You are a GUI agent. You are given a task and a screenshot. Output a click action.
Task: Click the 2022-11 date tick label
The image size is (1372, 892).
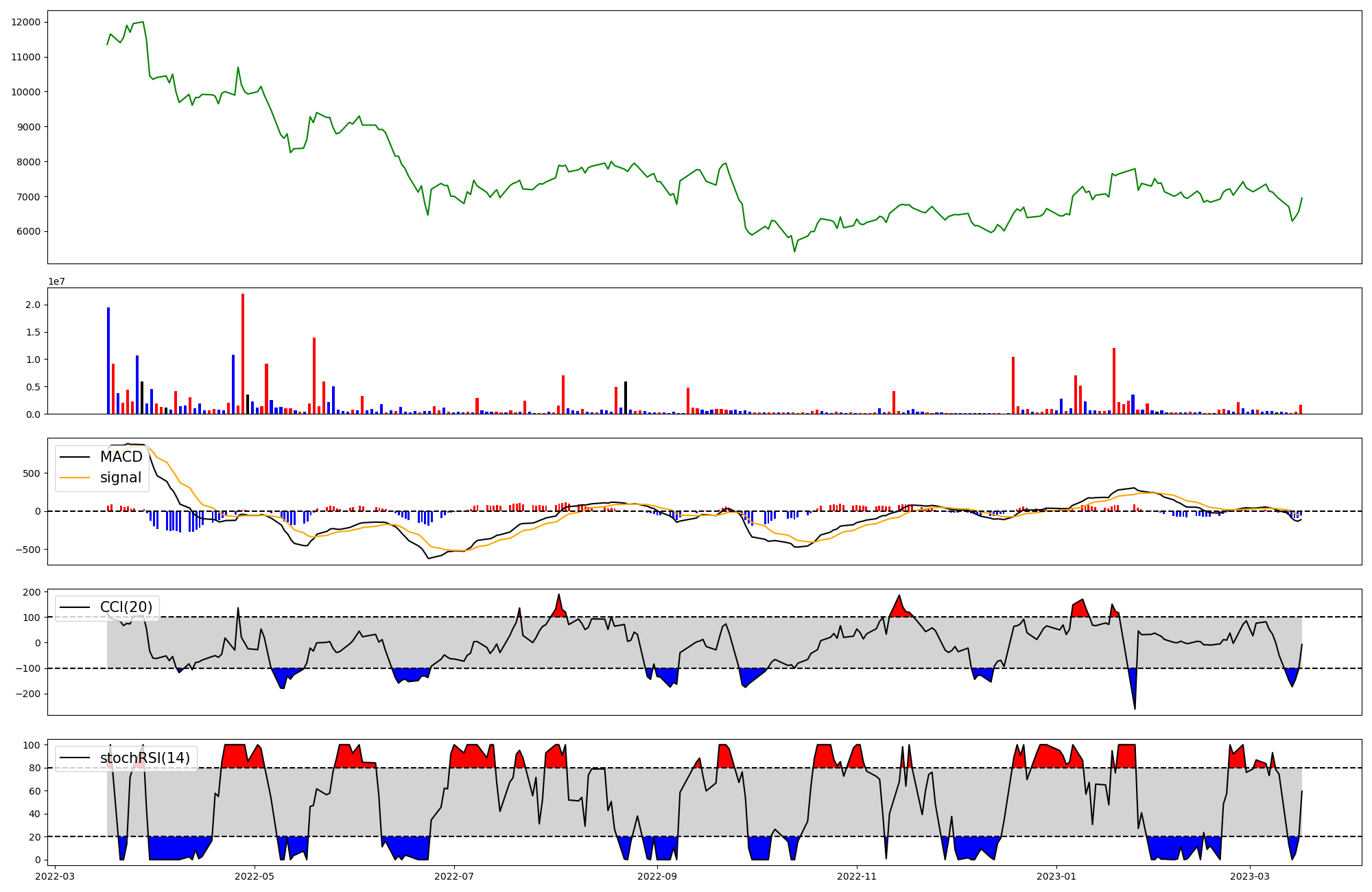(857, 876)
